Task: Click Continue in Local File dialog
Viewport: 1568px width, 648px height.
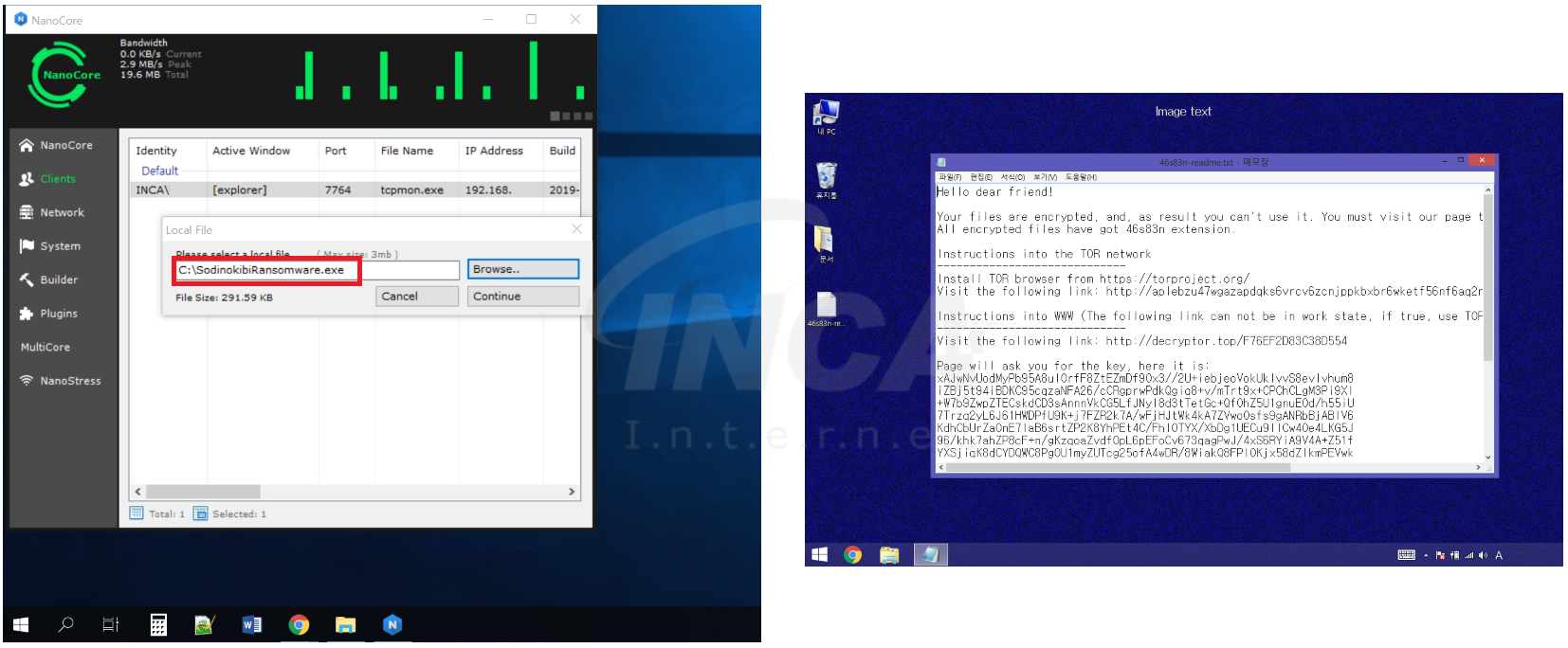Action: click(x=523, y=297)
